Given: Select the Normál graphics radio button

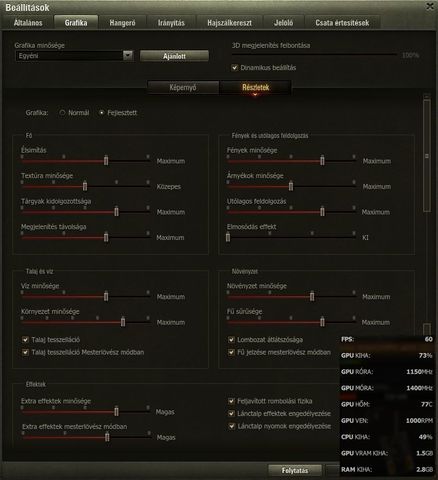Looking at the screenshot, I should click(x=62, y=113).
